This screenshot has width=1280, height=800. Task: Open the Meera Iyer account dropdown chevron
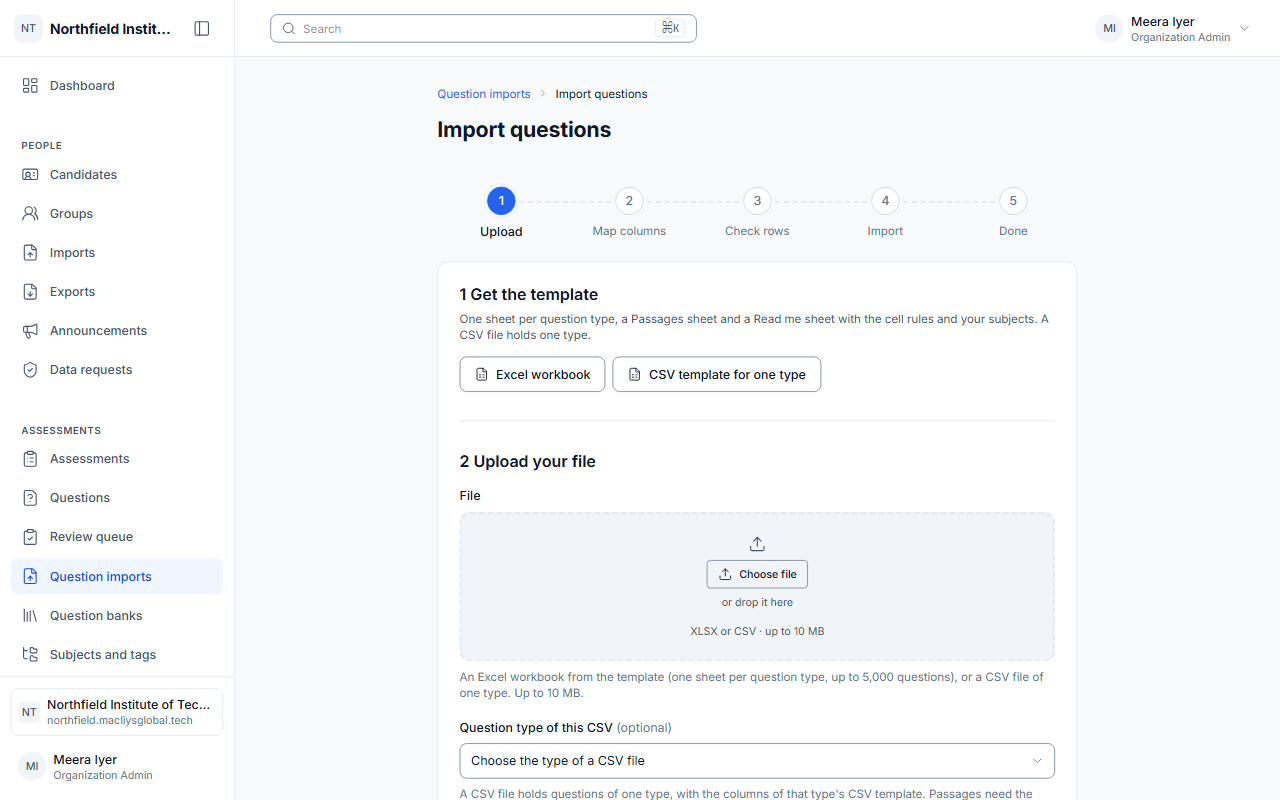coord(1244,29)
